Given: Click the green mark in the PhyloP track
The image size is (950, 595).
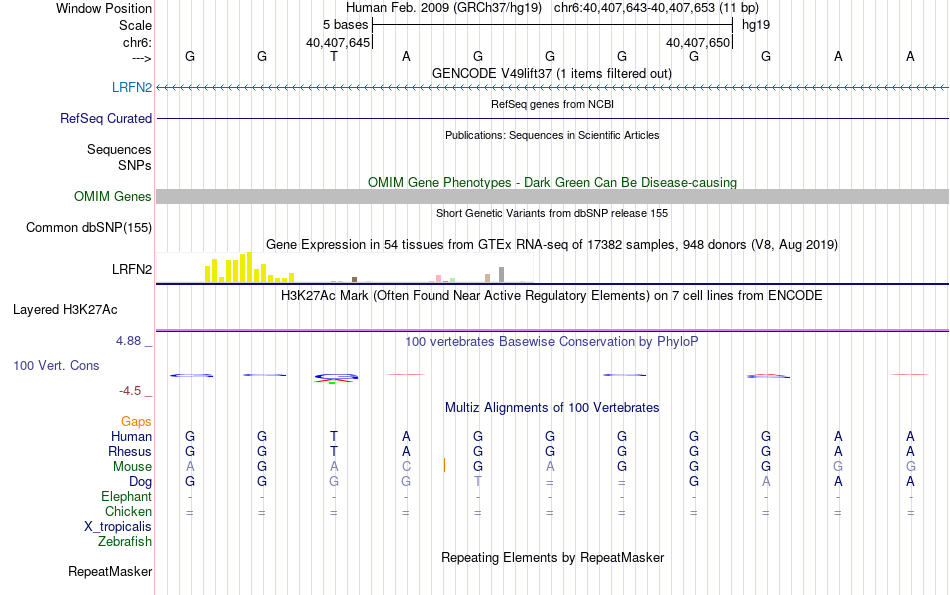Looking at the screenshot, I should click(332, 383).
